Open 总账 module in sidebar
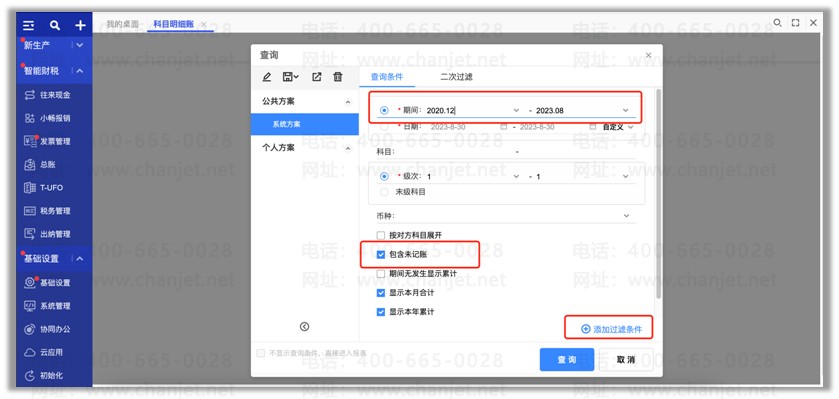The image size is (839, 399). click(x=40, y=165)
